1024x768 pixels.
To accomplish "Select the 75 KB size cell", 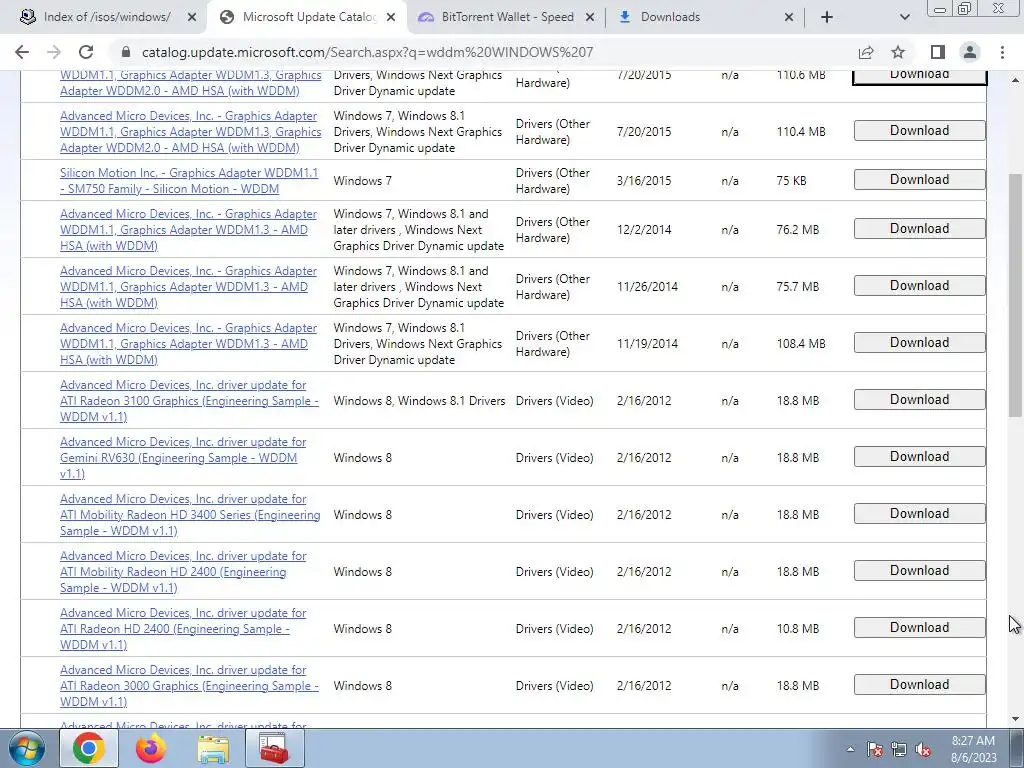I will (792, 181).
